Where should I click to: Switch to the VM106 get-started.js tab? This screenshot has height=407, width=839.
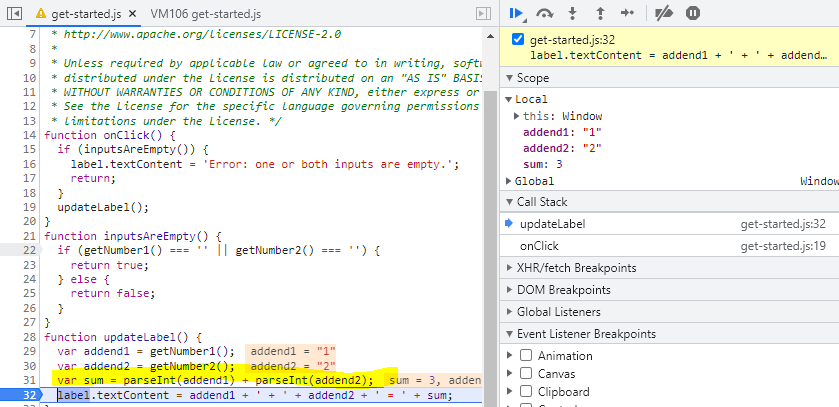[x=206, y=14]
